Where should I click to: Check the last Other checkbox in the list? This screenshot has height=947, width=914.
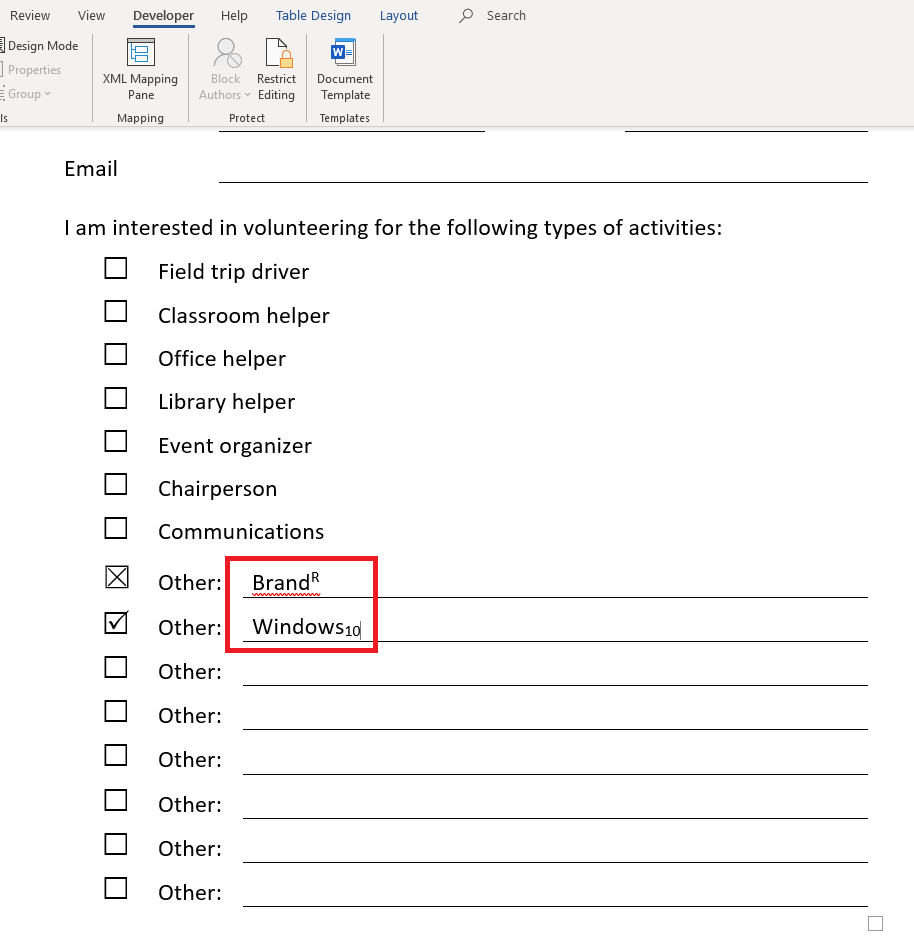click(115, 888)
